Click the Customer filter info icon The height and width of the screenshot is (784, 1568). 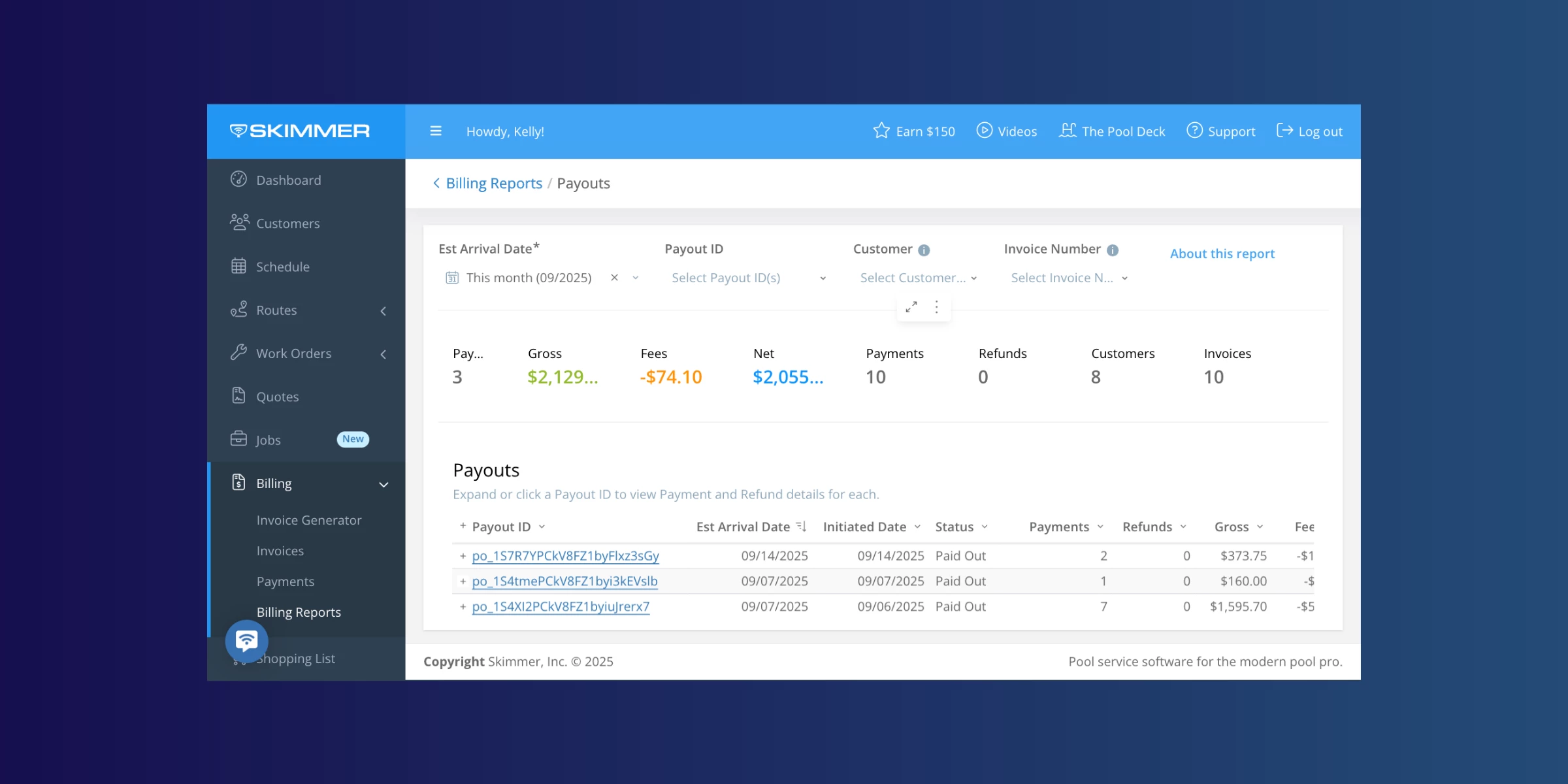click(x=924, y=250)
